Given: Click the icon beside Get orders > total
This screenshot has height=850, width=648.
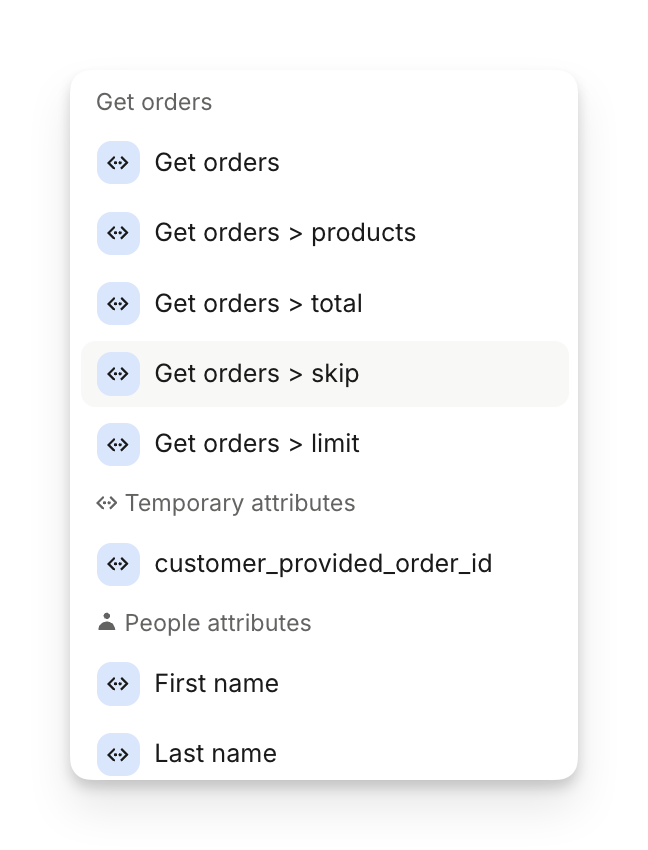Looking at the screenshot, I should click(x=118, y=303).
